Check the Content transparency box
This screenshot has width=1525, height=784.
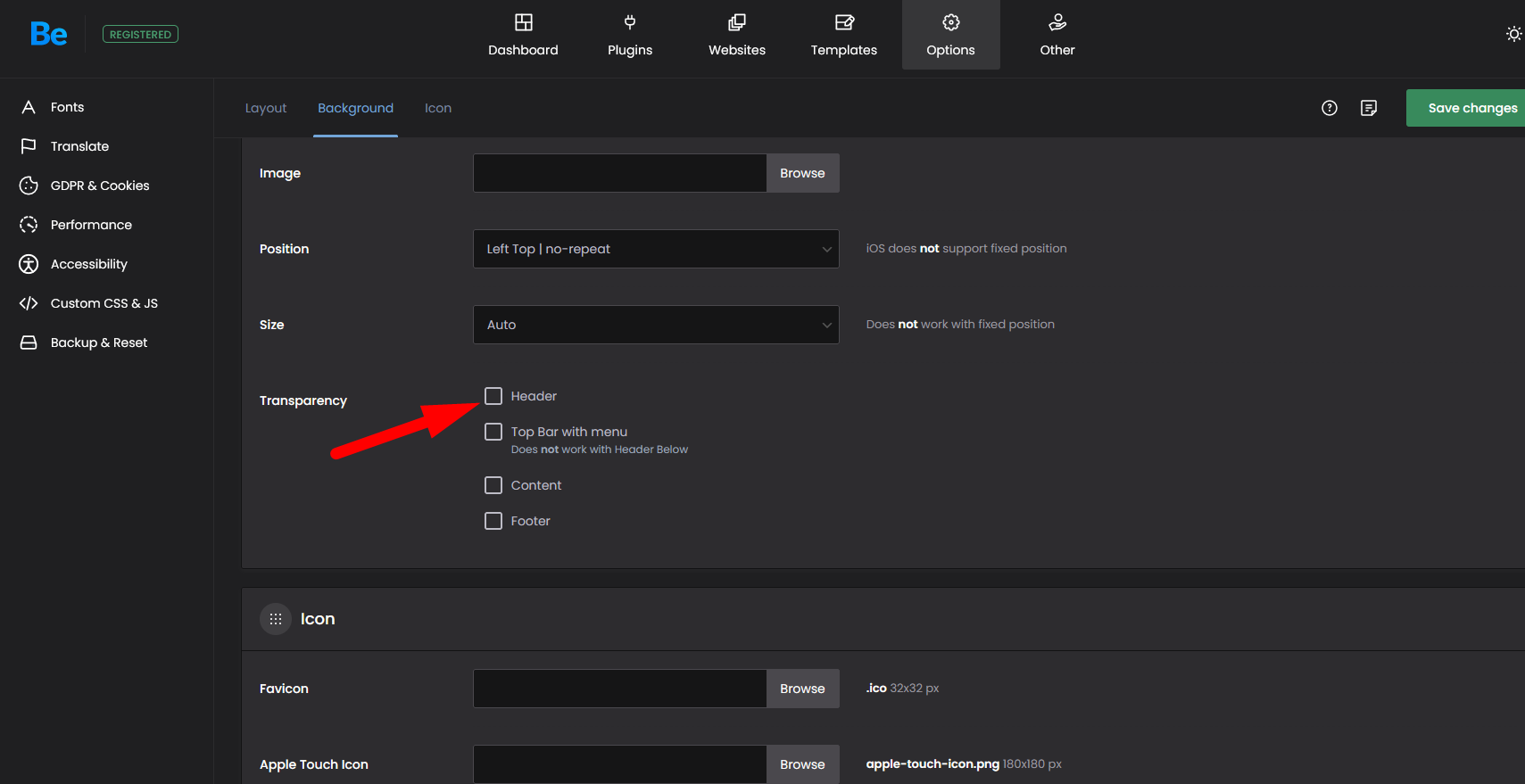point(493,485)
